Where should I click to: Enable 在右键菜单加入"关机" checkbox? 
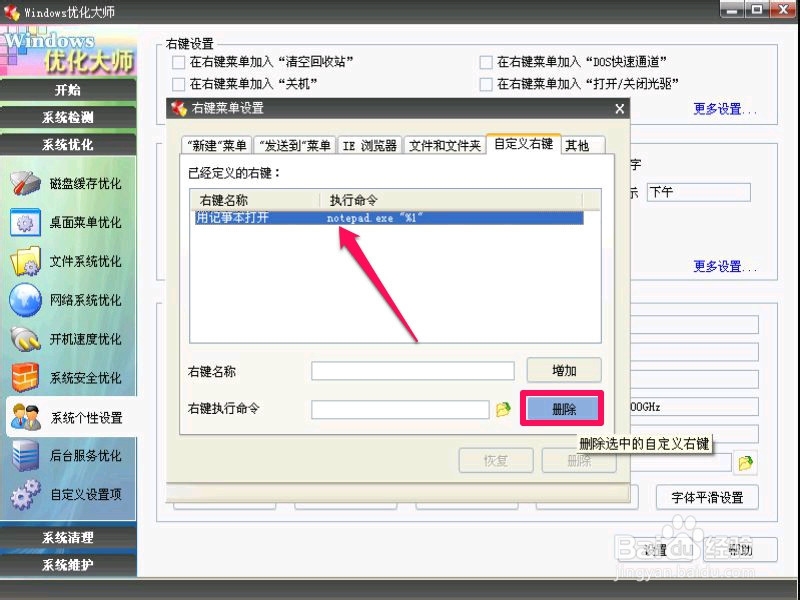coord(179,84)
